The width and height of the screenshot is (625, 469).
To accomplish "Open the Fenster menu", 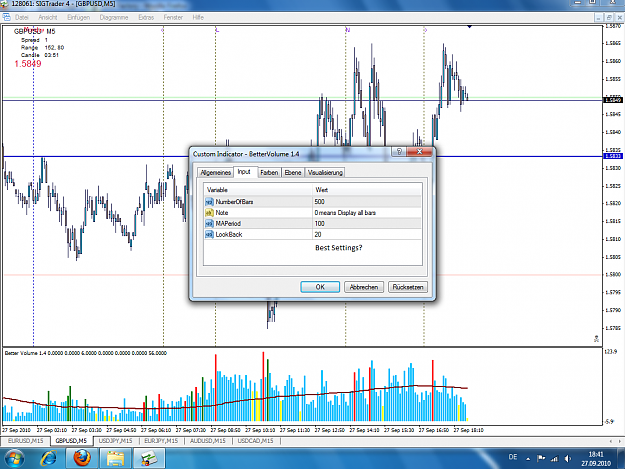I will click(173, 18).
